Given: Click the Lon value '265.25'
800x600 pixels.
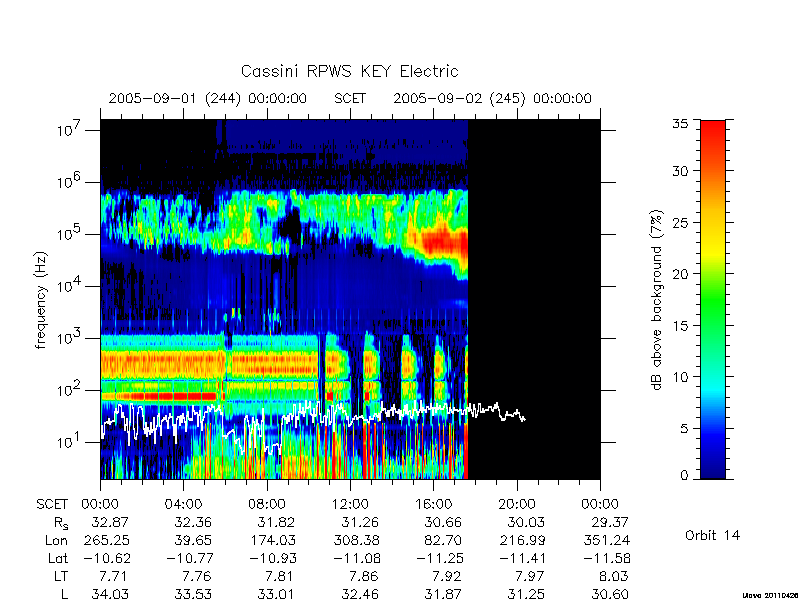Looking at the screenshot, I should pos(106,540).
